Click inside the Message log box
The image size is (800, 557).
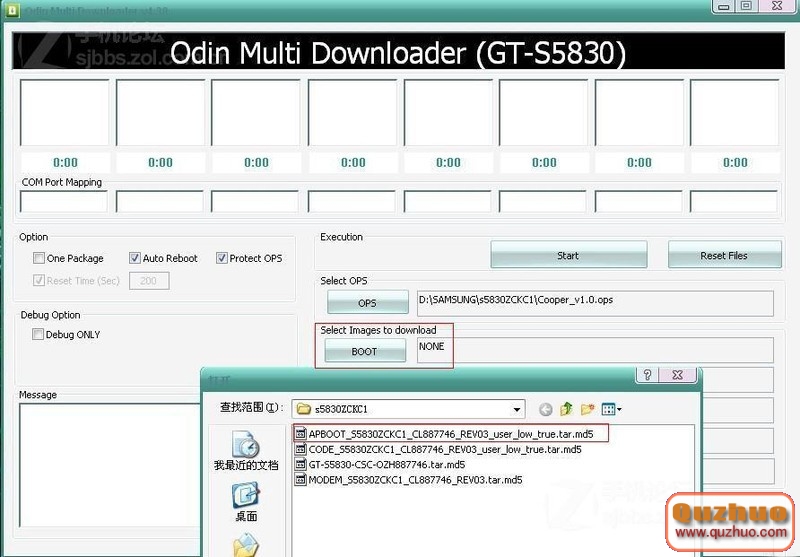(110, 465)
